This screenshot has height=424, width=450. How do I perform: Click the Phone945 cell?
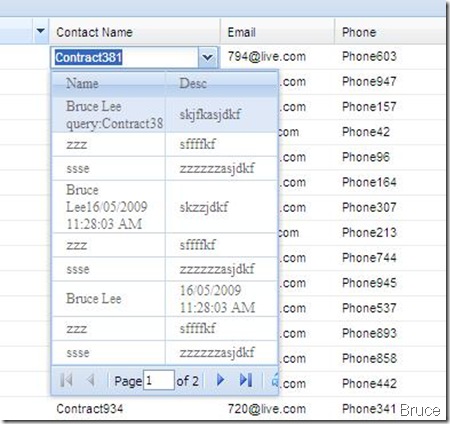390,283
